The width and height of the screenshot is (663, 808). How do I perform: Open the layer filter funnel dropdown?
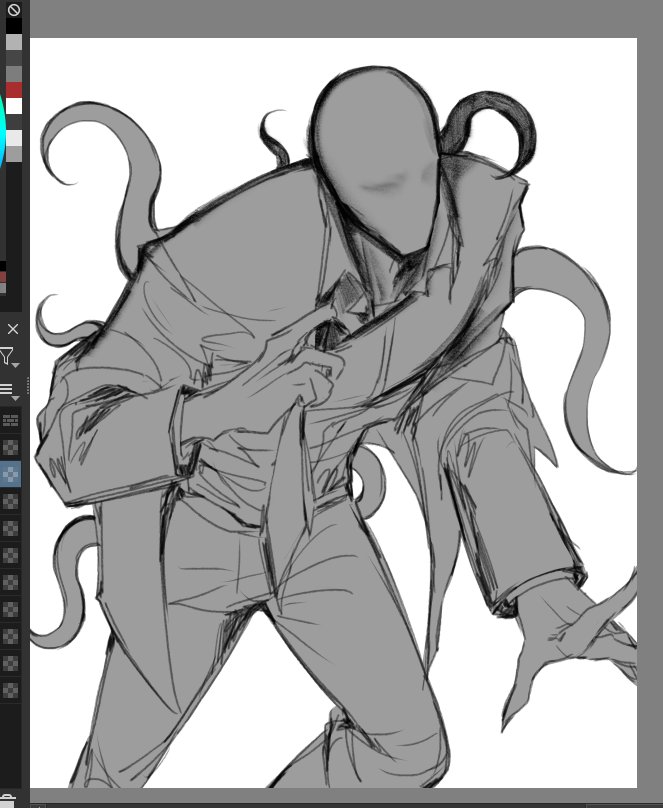(x=9, y=357)
